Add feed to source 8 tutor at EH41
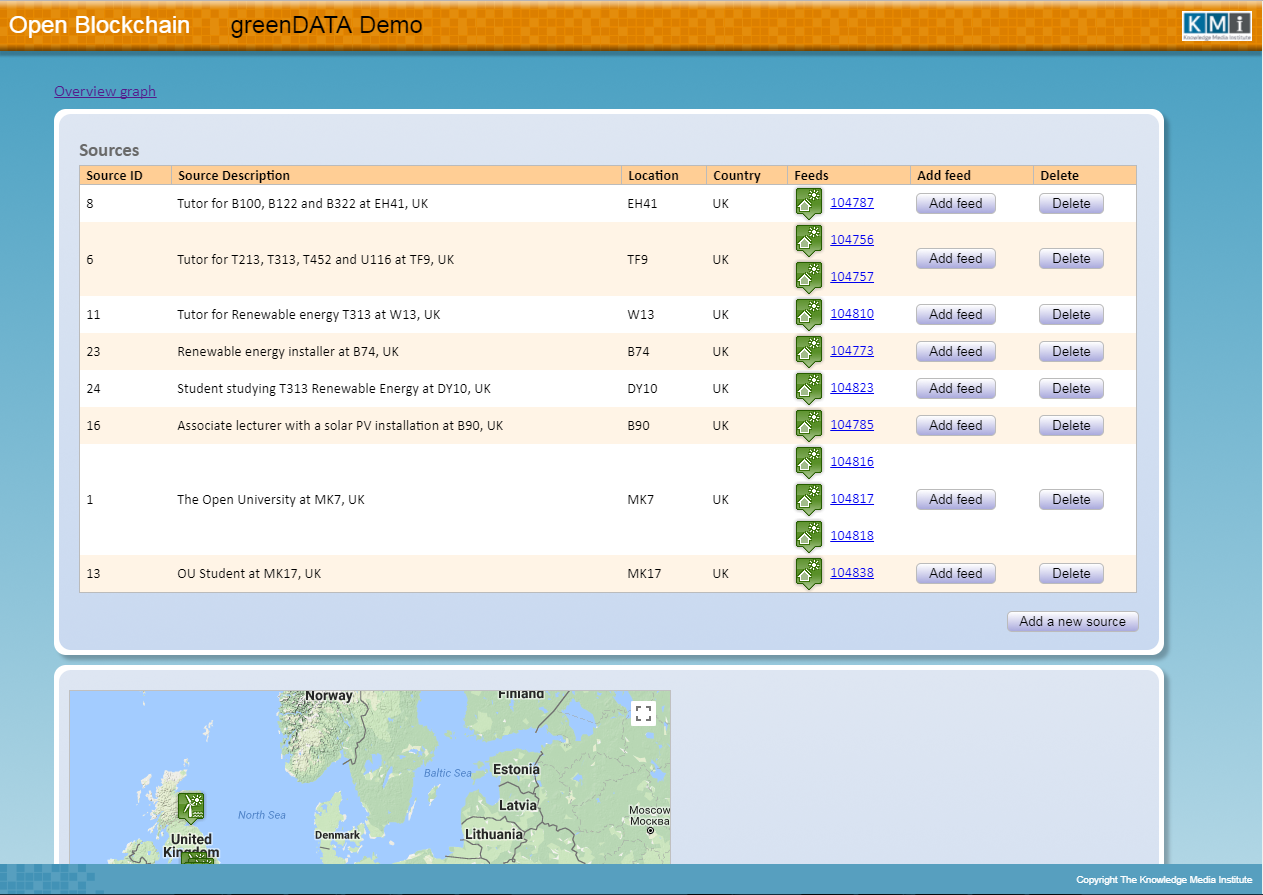This screenshot has width=1263, height=895. pyautogui.click(x=955, y=203)
